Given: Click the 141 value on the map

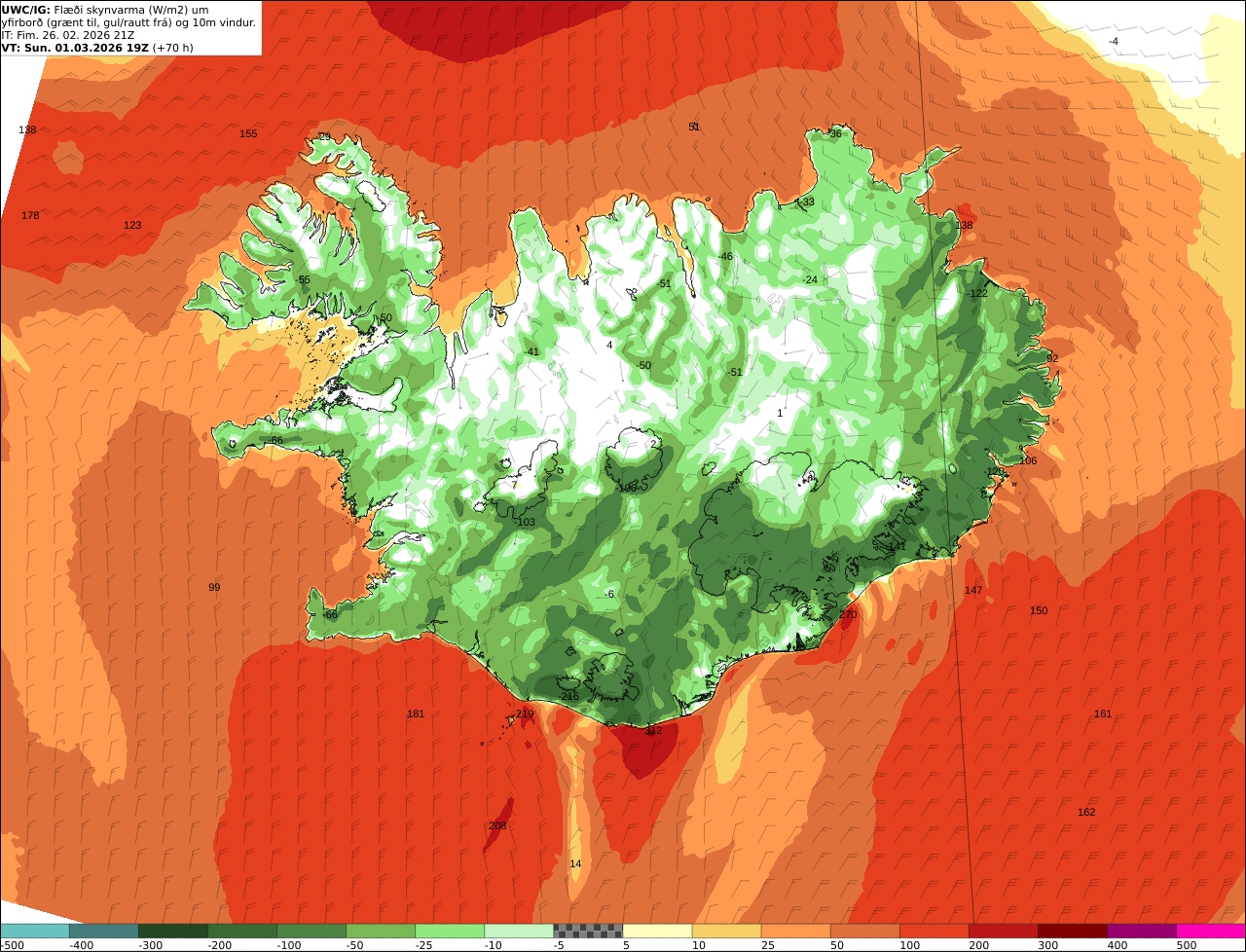Looking at the screenshot, I should (x=897, y=546).
